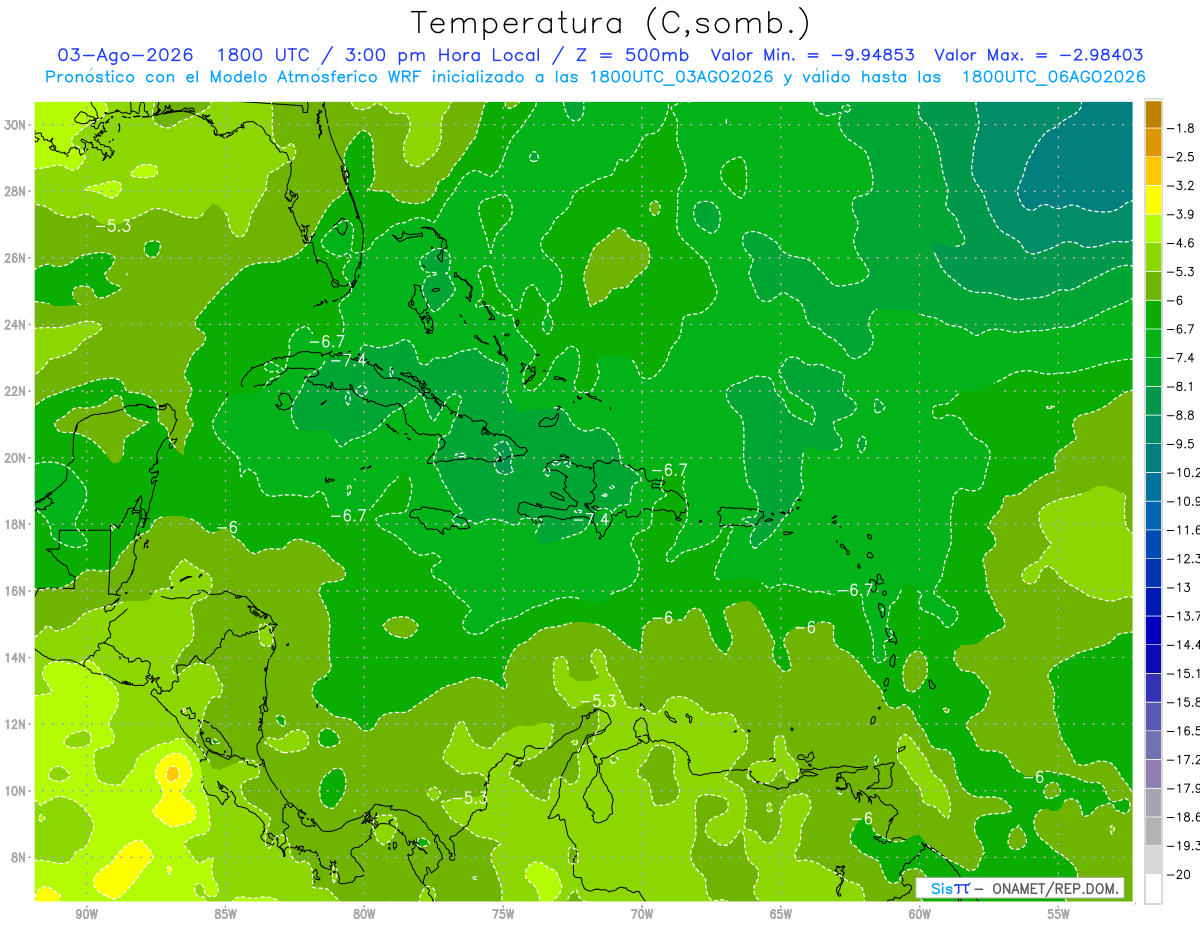Click the '16N' latitude axis label
1200x927 pixels.
pos(16,591)
